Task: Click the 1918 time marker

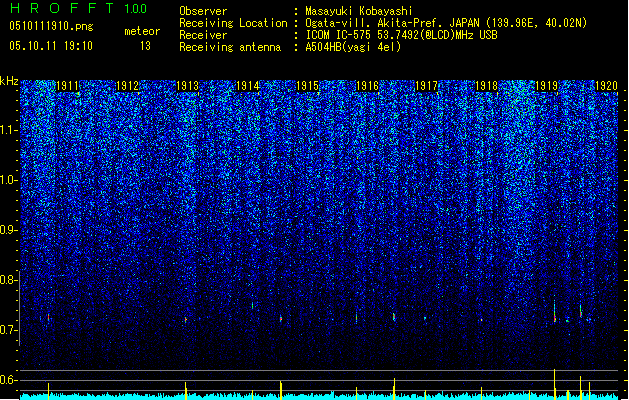Action: (x=486, y=86)
